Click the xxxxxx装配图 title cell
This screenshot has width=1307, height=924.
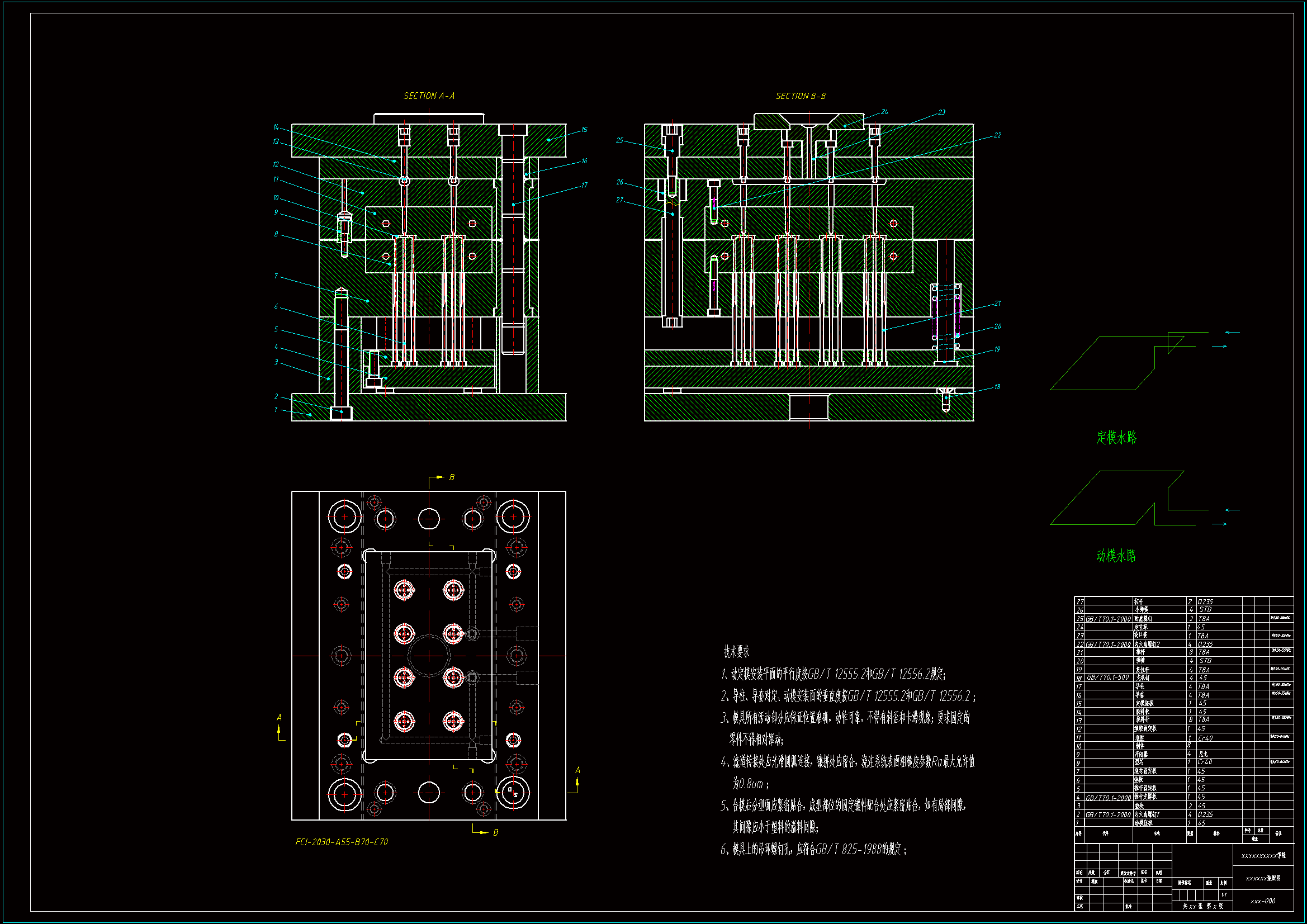point(1263,879)
